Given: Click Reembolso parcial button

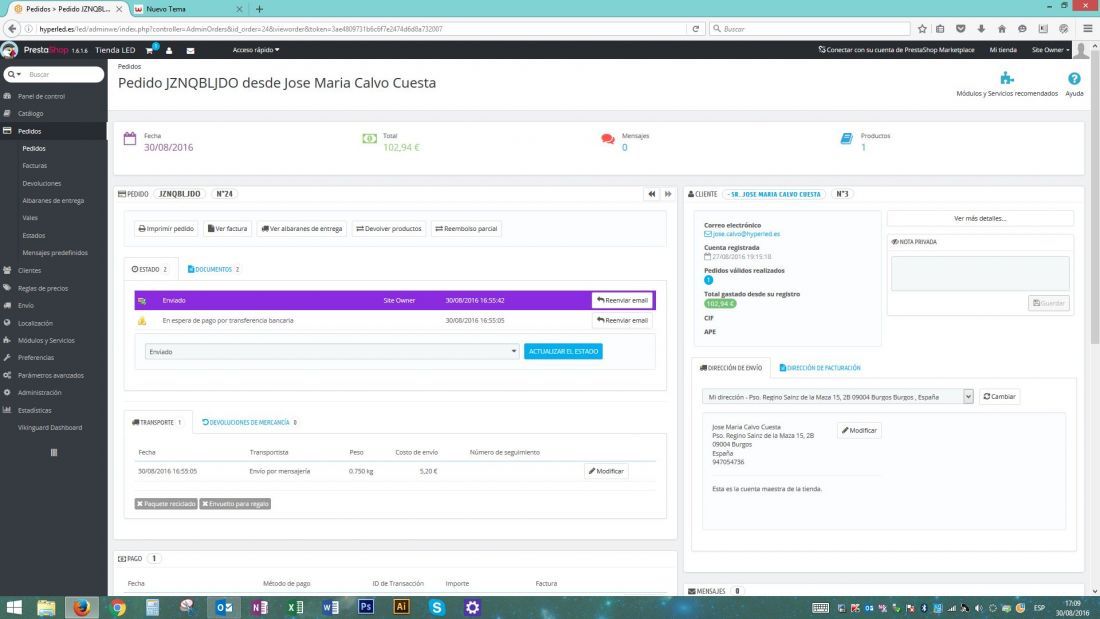Looking at the screenshot, I should point(466,229).
